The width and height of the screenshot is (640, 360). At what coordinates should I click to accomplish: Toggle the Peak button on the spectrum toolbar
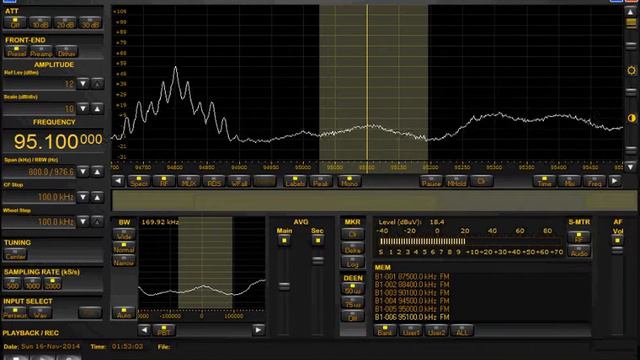point(320,181)
